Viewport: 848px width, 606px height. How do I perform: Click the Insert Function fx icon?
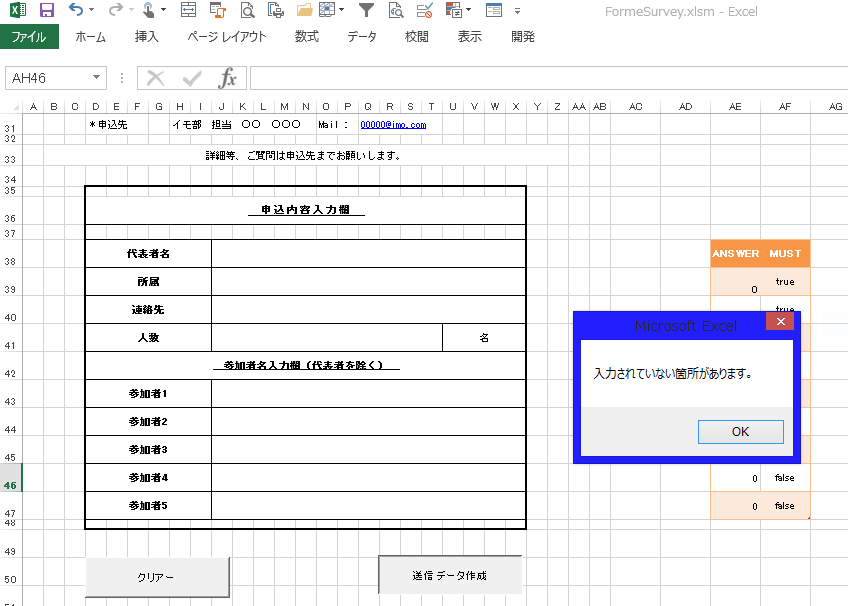click(x=228, y=78)
